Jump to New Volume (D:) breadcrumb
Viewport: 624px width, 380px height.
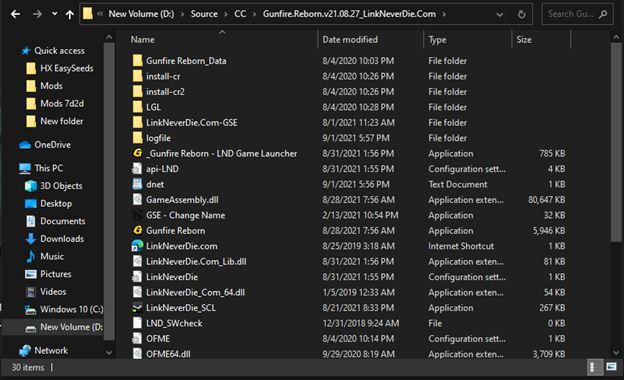click(141, 14)
